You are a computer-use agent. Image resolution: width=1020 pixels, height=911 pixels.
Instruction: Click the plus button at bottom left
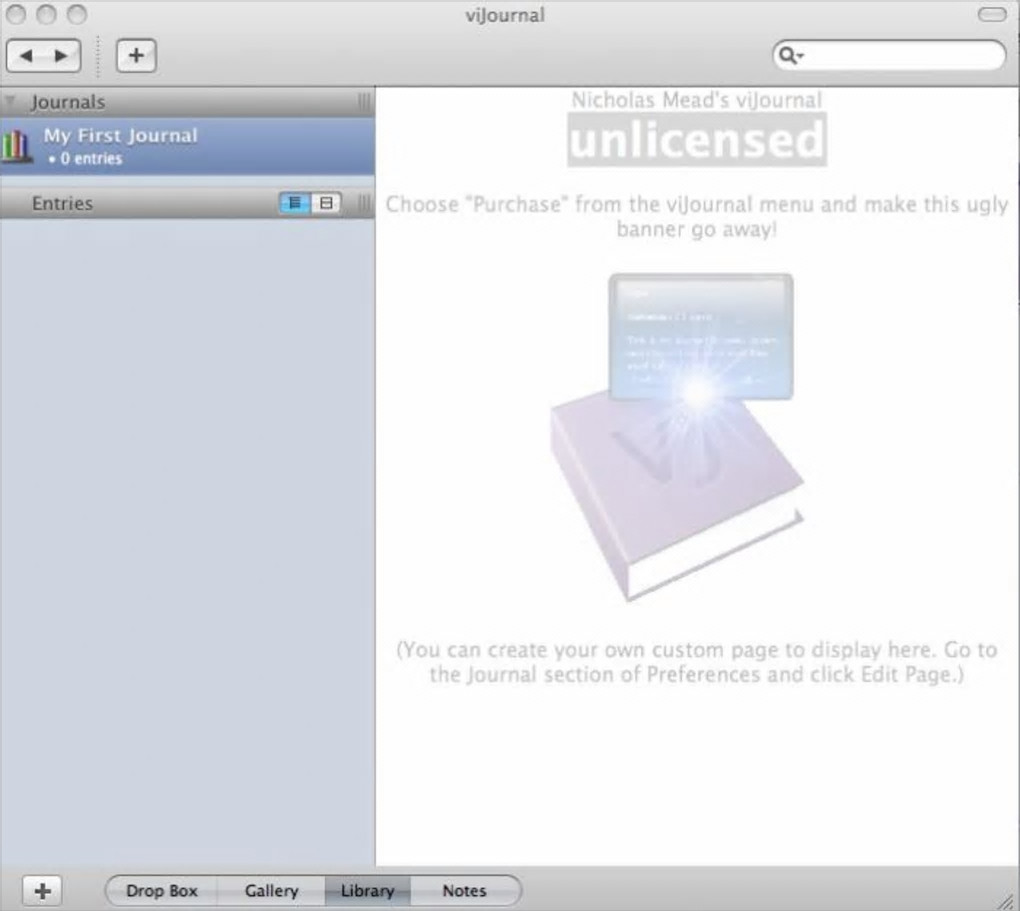tap(42, 891)
